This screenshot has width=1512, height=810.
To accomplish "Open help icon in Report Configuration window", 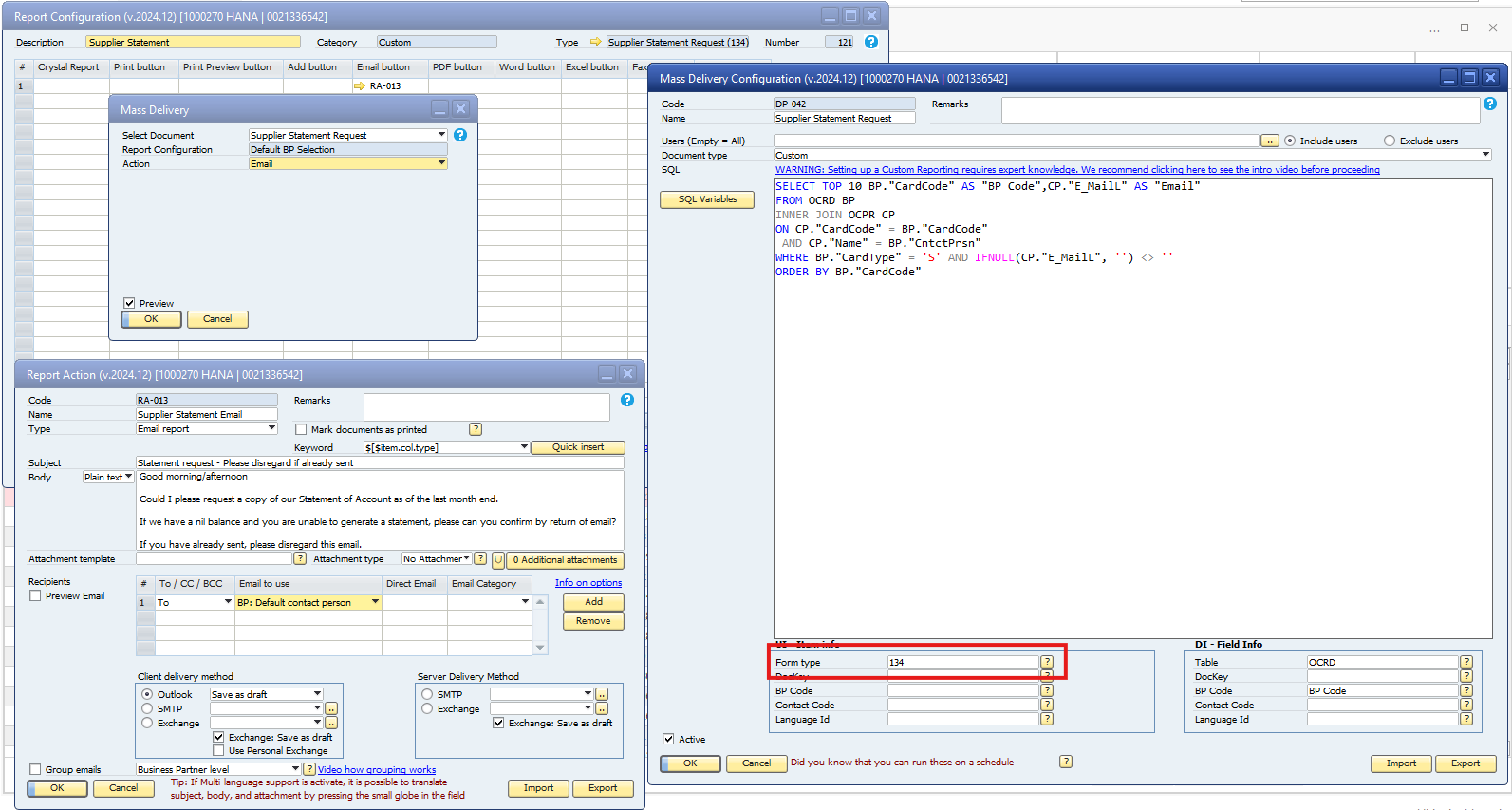I will tap(871, 42).
